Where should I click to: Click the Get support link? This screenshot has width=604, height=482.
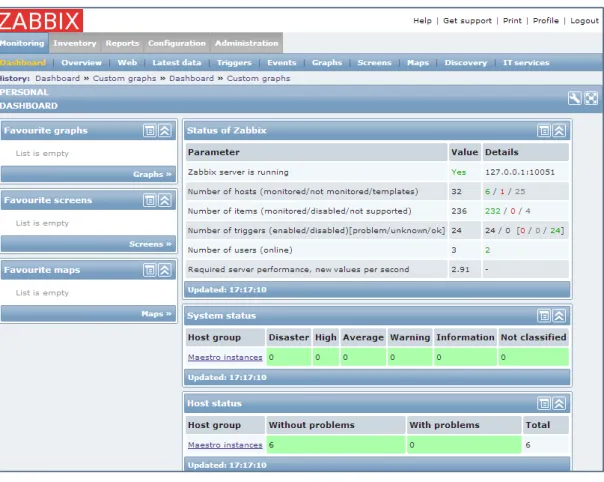point(467,20)
